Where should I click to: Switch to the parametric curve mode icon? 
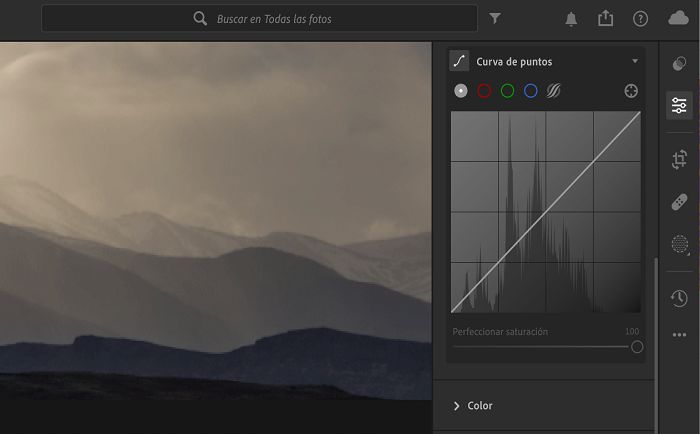point(554,91)
